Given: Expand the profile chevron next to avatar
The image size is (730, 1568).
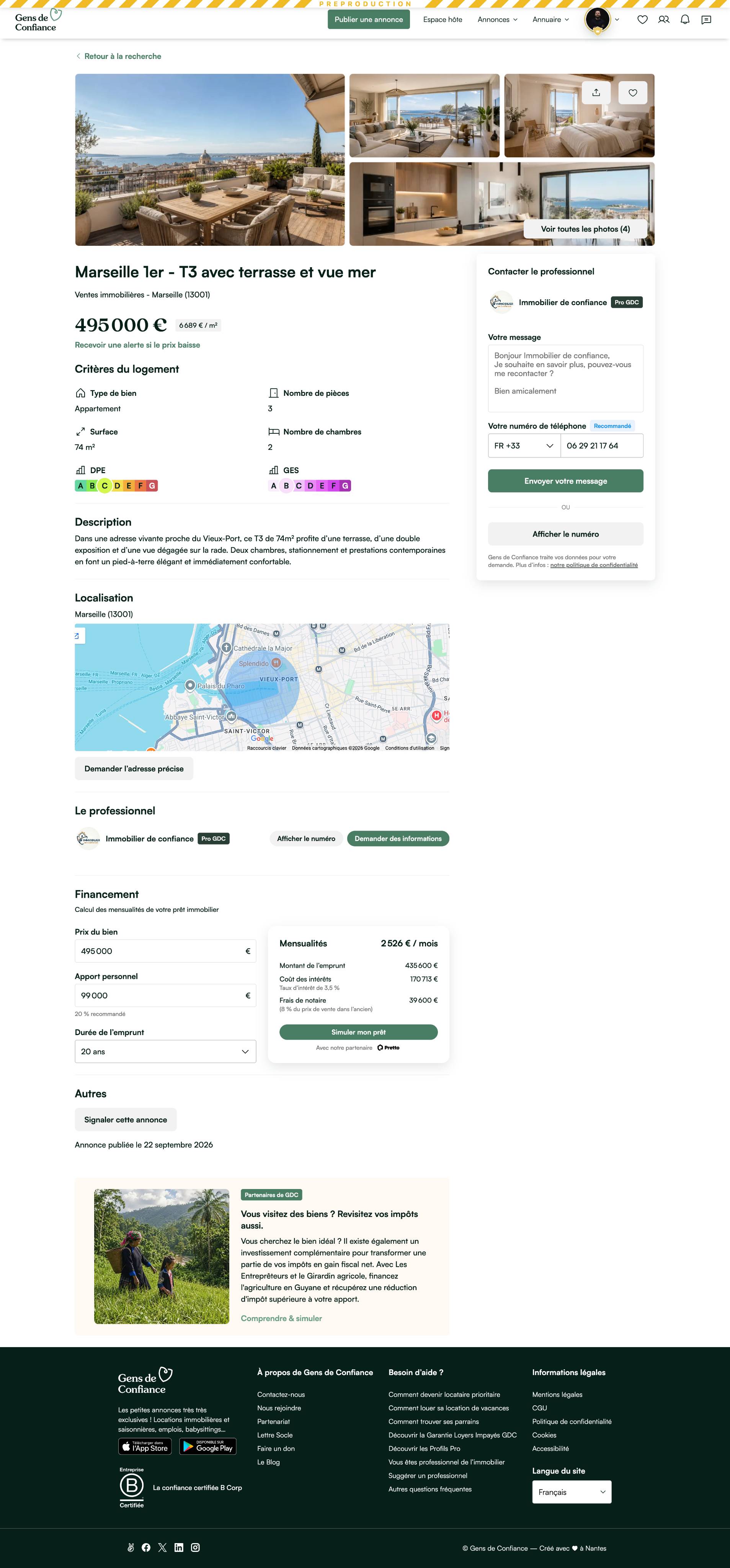Looking at the screenshot, I should point(617,20).
